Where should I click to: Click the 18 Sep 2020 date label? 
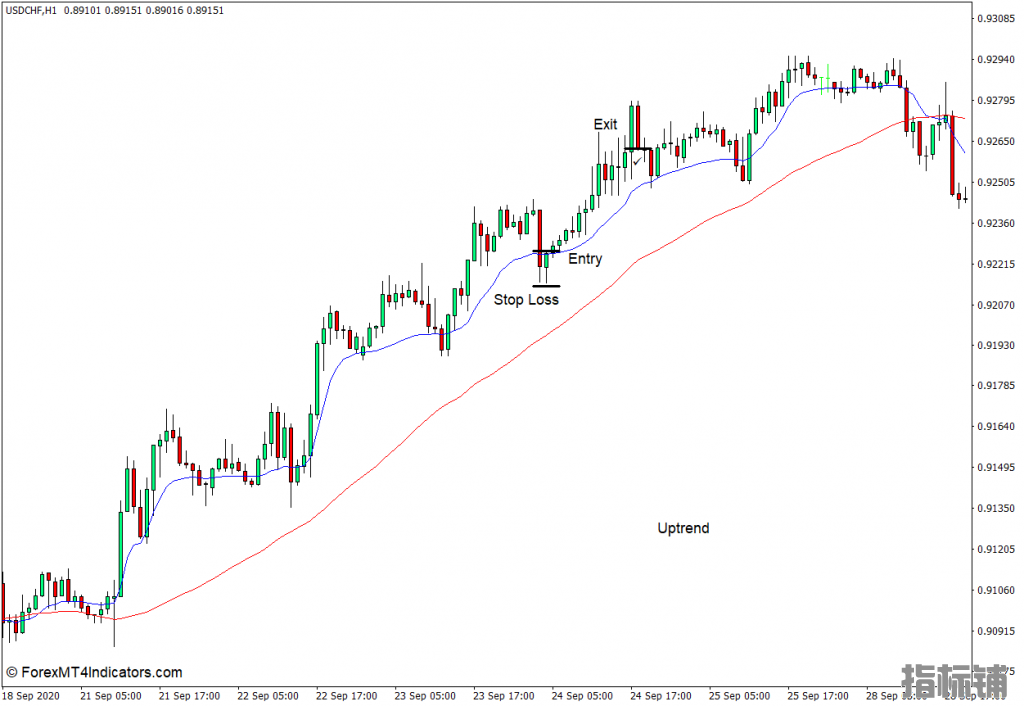[30, 695]
